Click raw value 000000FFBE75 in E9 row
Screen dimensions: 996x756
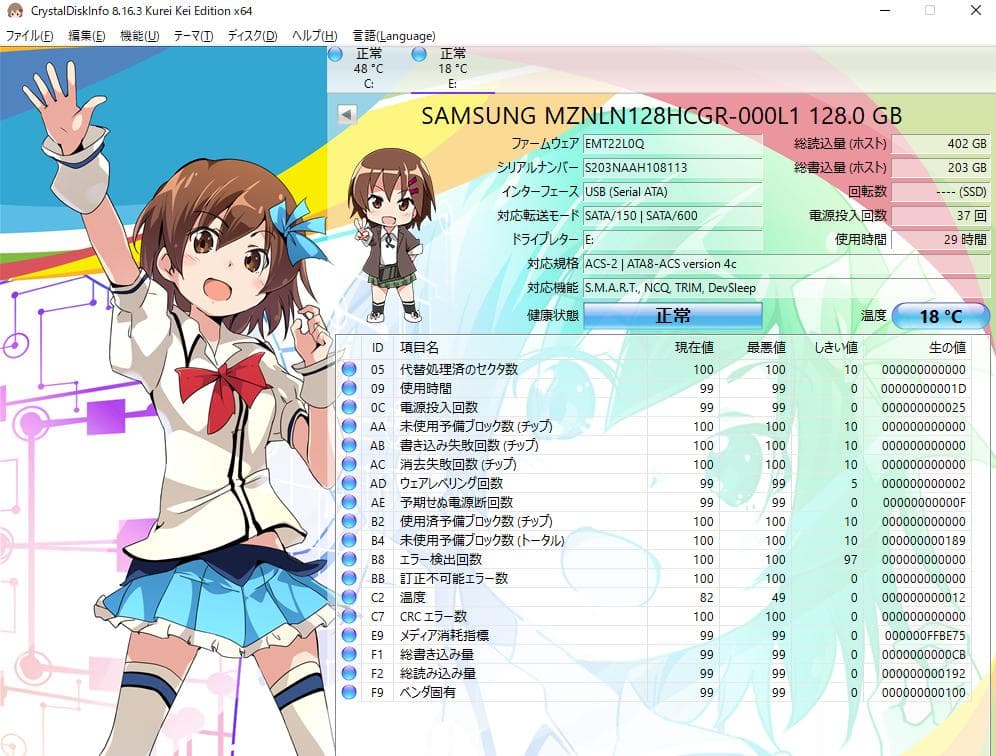click(x=925, y=635)
